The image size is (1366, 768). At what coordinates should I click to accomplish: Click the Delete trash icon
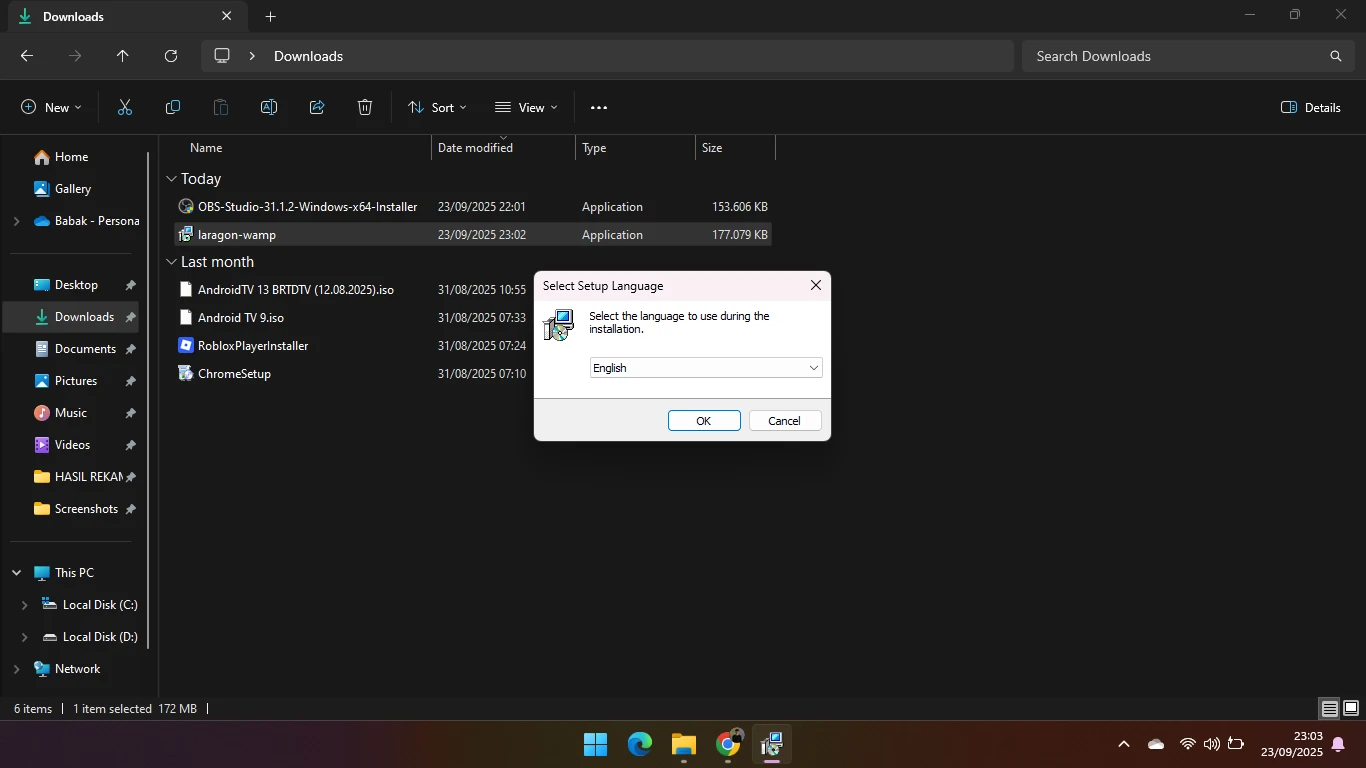click(x=365, y=107)
